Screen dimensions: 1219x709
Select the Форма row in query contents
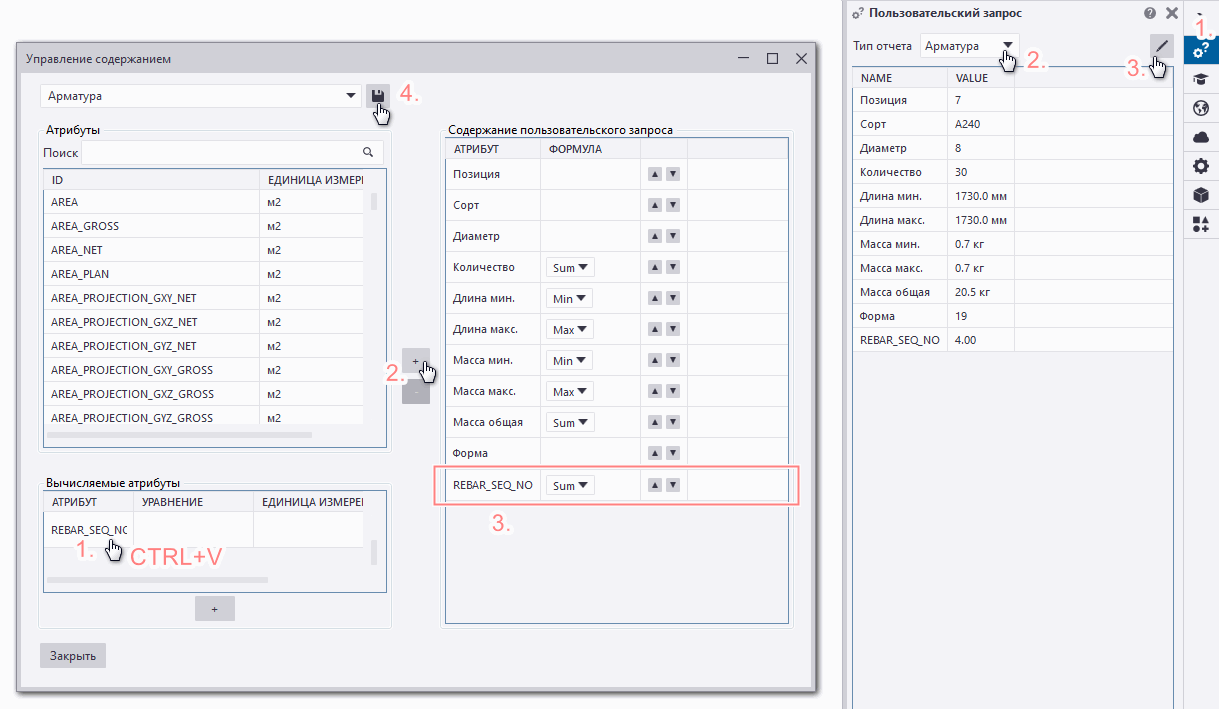[x=617, y=453]
